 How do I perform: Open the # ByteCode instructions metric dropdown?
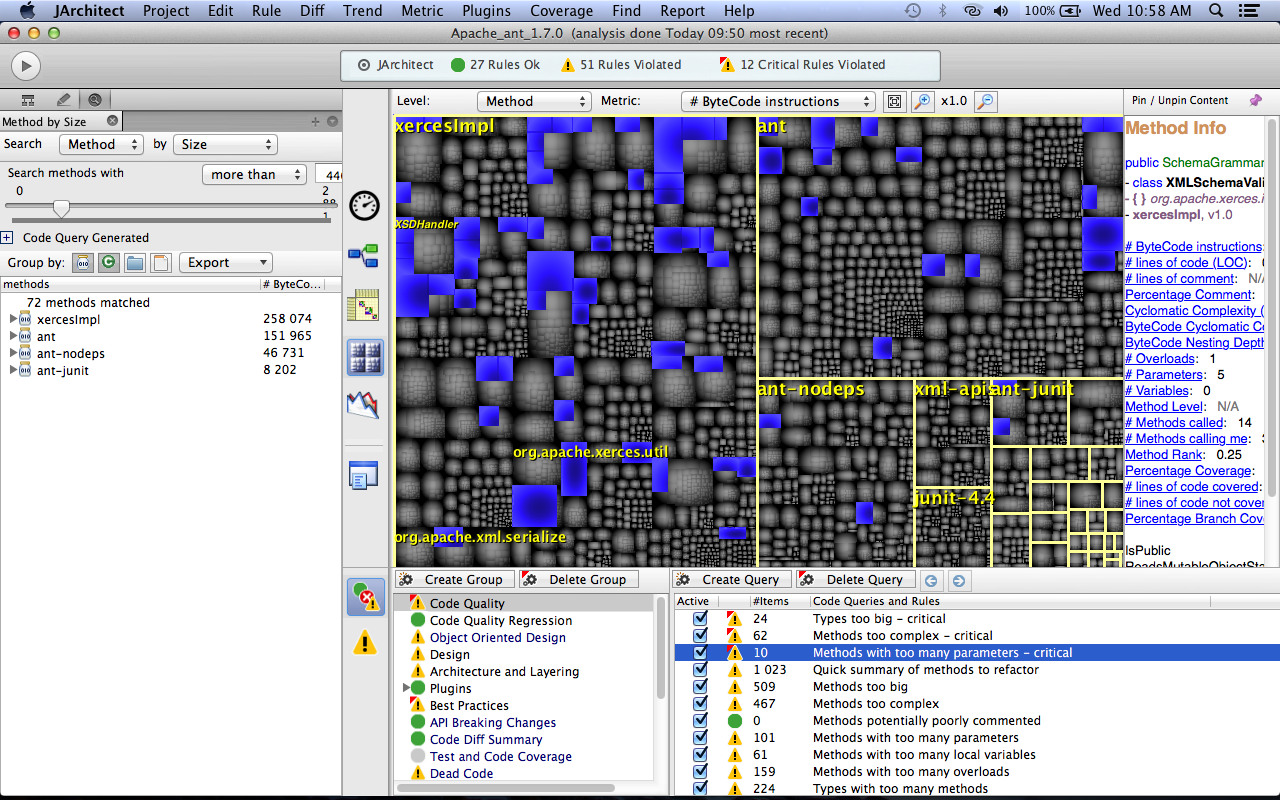(x=778, y=101)
